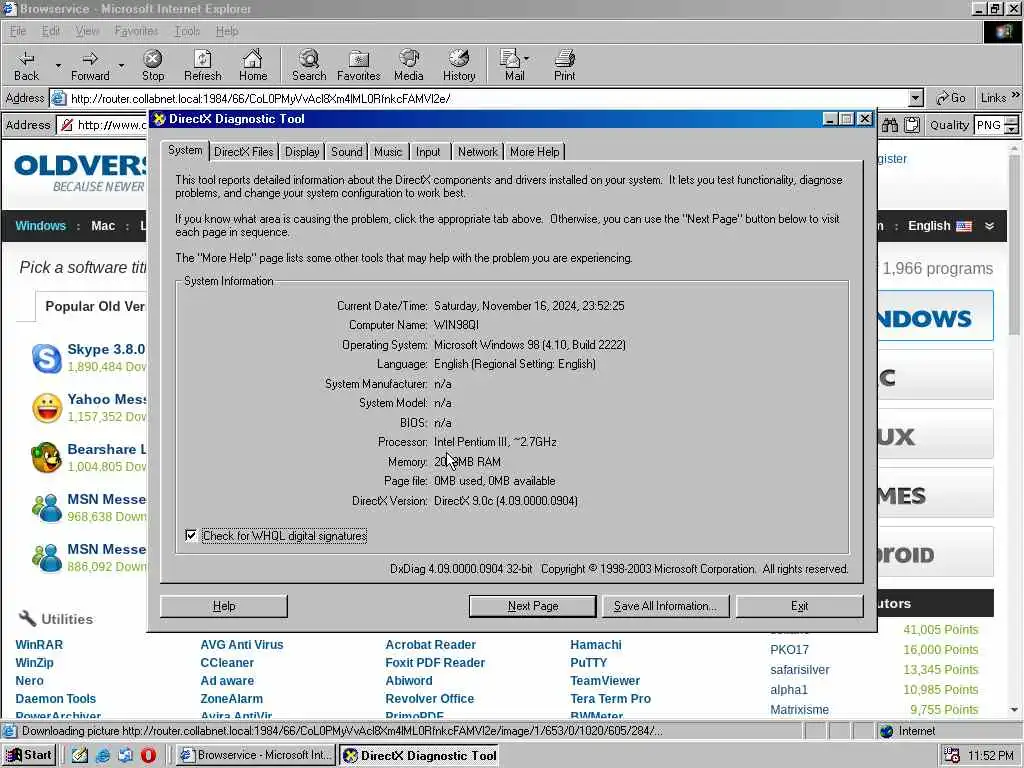1024x768 pixels.
Task: Open the Tools menu in IE
Action: (x=187, y=31)
